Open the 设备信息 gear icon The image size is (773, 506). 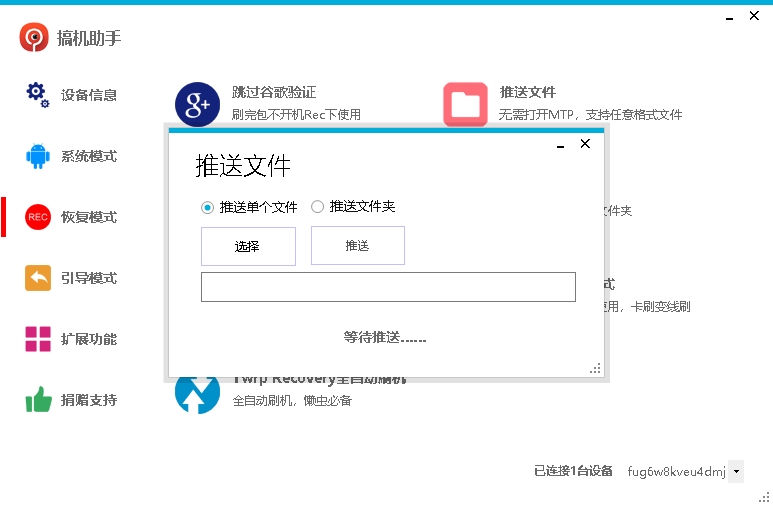pyautogui.click(x=38, y=95)
